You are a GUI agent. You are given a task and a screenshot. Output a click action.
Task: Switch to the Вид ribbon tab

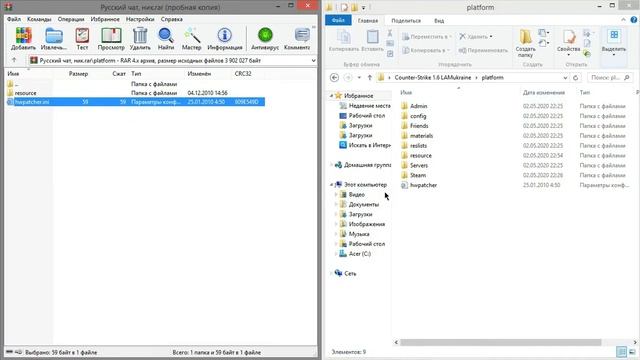pyautogui.click(x=439, y=20)
